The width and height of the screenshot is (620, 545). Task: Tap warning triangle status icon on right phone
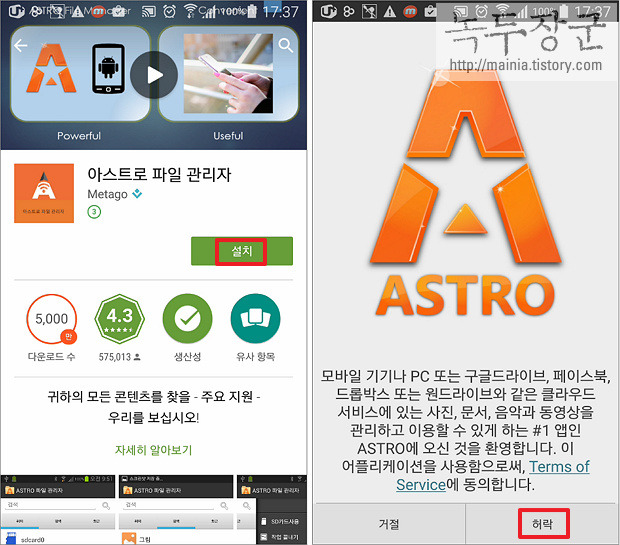click(390, 12)
